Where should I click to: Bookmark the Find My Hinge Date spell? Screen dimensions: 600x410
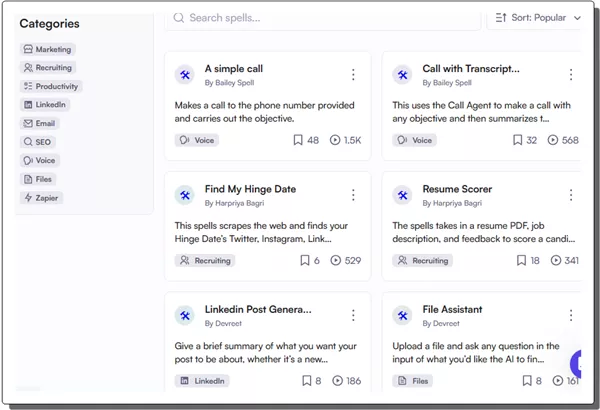(305, 261)
